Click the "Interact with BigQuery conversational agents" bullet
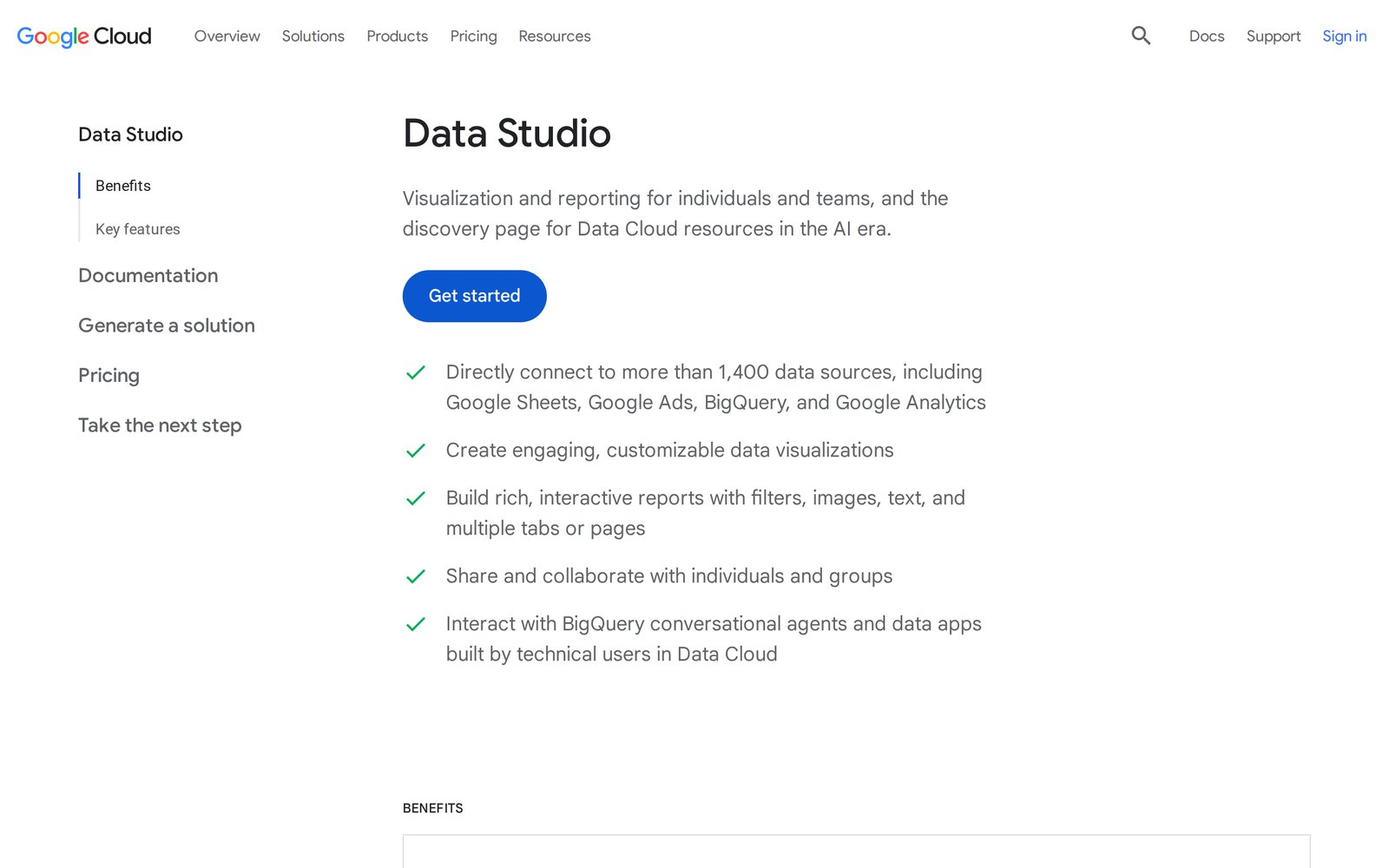 pyautogui.click(x=714, y=639)
